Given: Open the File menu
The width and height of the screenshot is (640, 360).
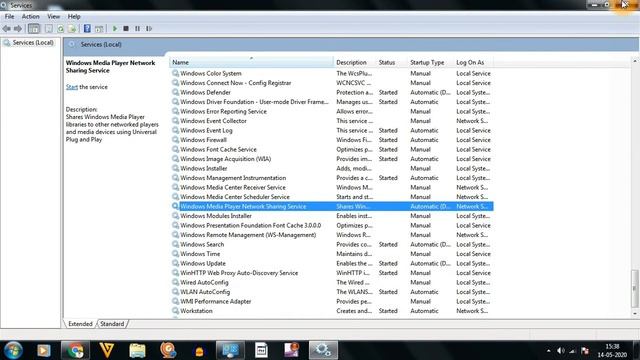Looking at the screenshot, I should (x=9, y=16).
